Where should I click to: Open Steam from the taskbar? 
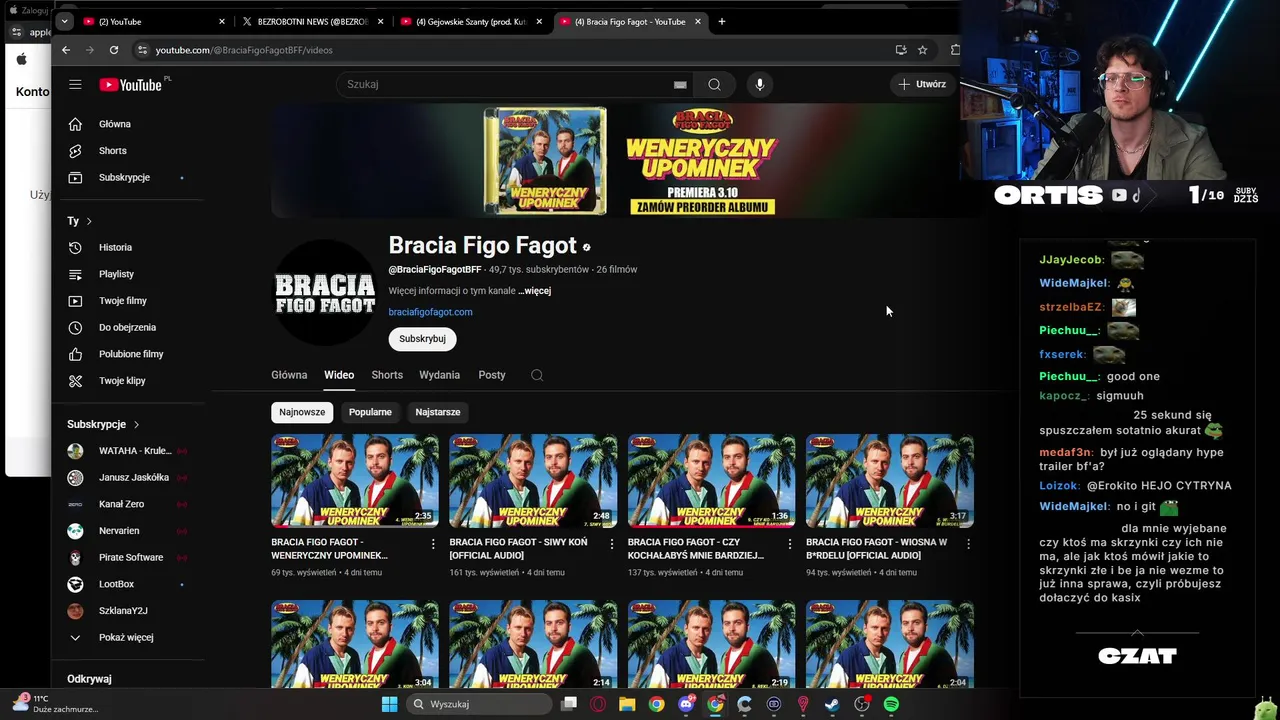click(x=832, y=704)
